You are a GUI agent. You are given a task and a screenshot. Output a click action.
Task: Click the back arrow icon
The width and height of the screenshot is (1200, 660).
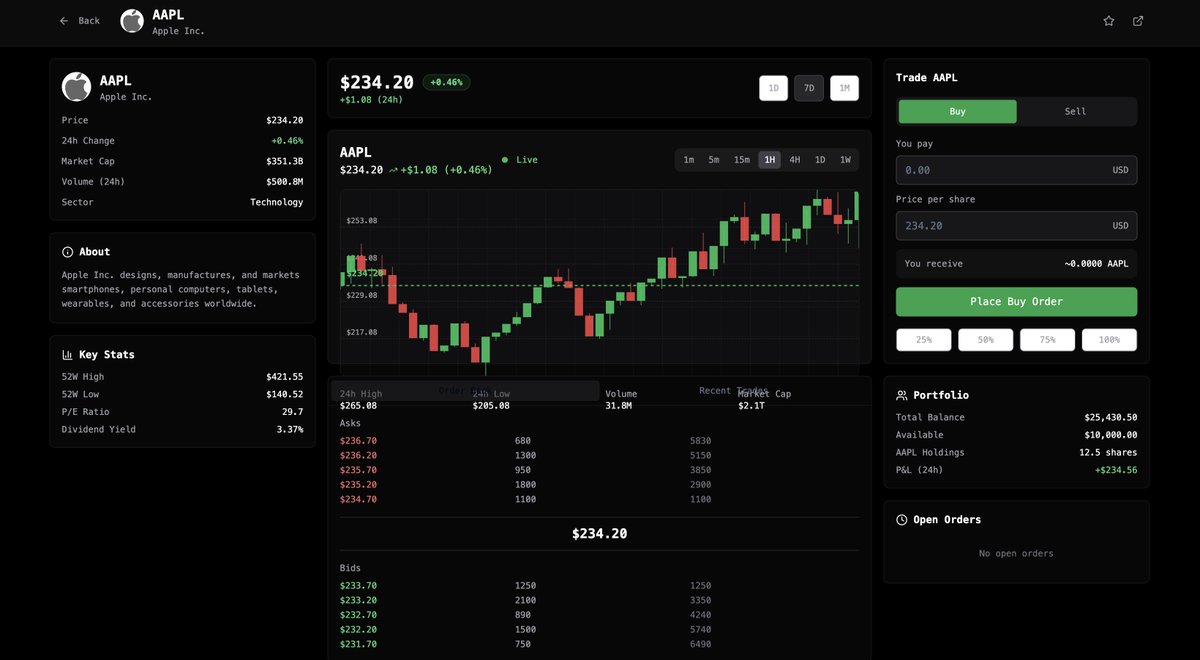pyautogui.click(x=64, y=21)
